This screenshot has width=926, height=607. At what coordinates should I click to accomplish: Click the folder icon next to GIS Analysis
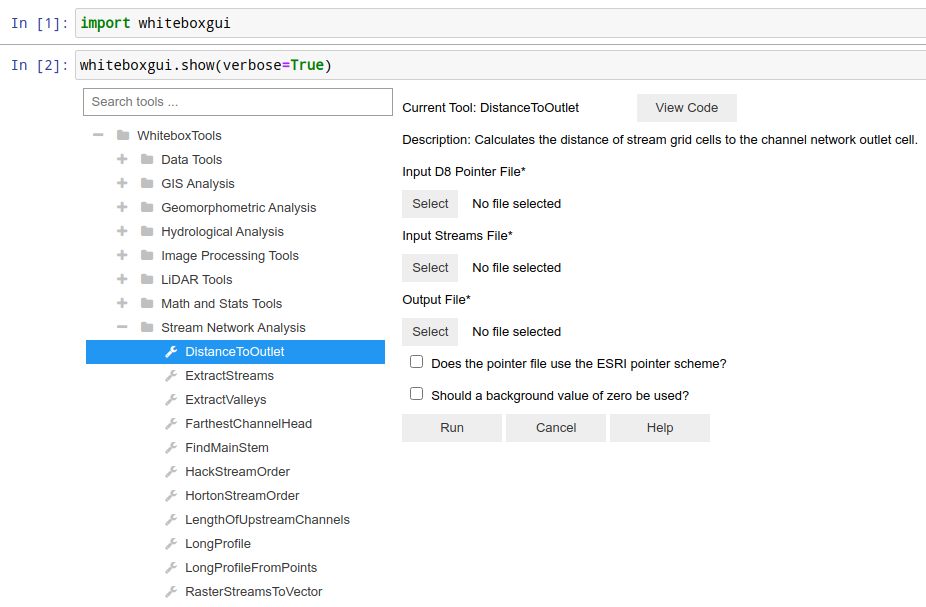pos(147,184)
